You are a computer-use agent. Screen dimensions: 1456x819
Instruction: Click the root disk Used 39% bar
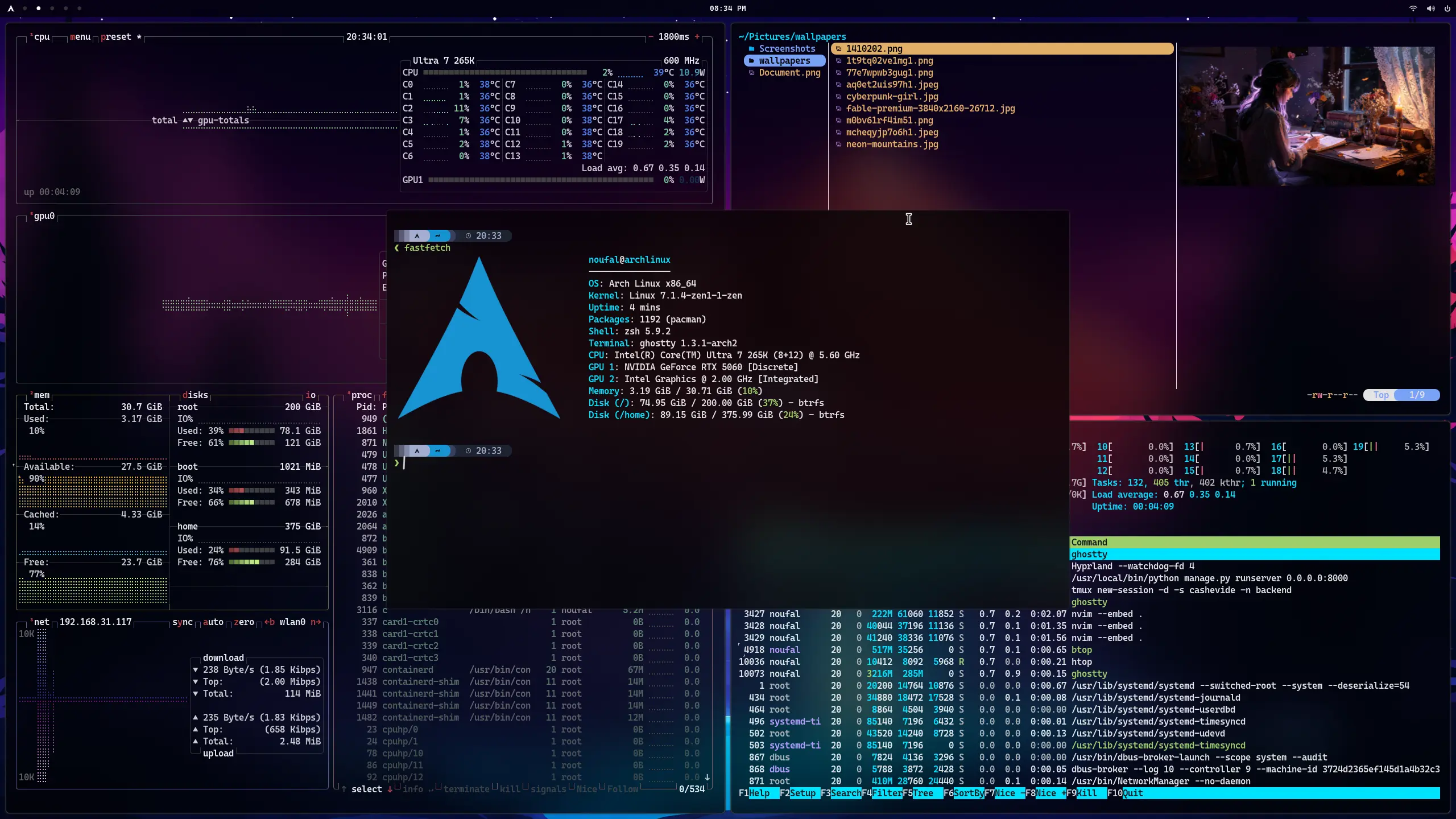(x=251, y=431)
